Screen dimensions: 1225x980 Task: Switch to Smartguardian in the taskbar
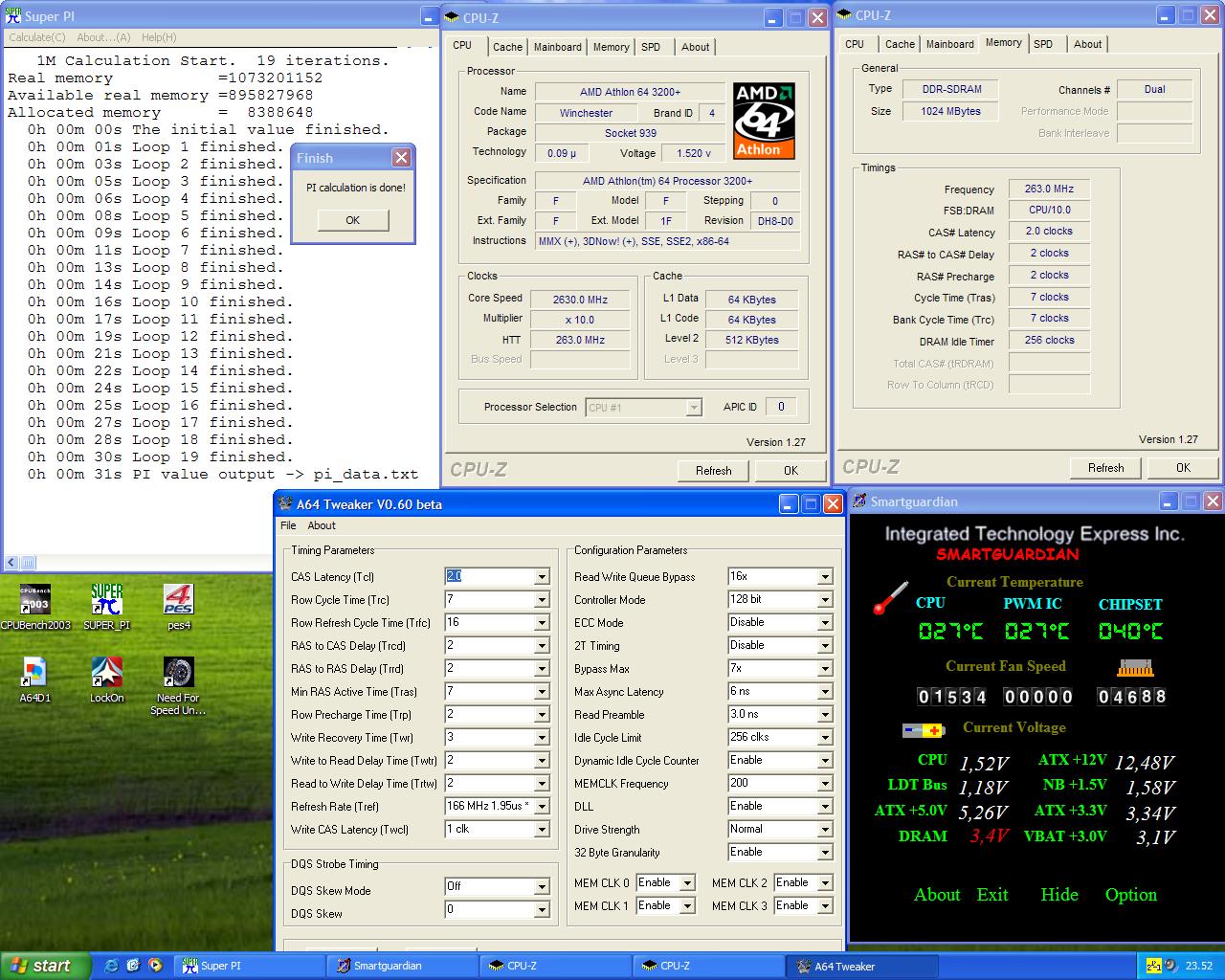tap(402, 966)
